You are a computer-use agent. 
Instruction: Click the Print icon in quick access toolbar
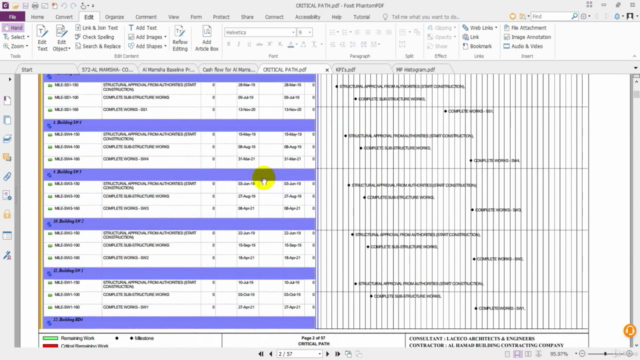(x=35, y=6)
